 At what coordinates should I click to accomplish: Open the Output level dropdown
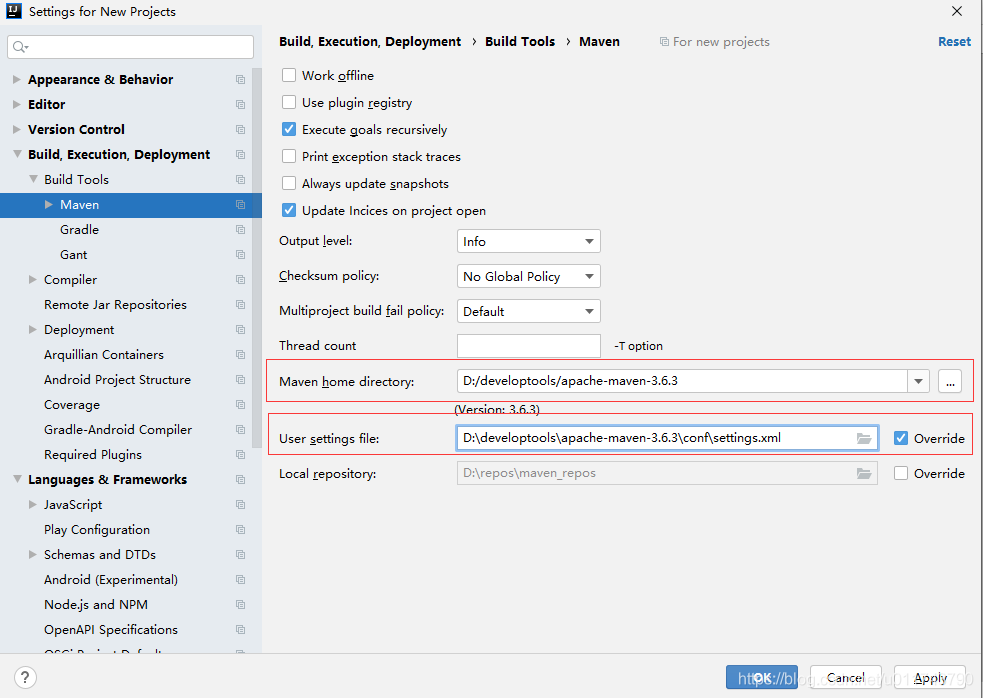(528, 241)
